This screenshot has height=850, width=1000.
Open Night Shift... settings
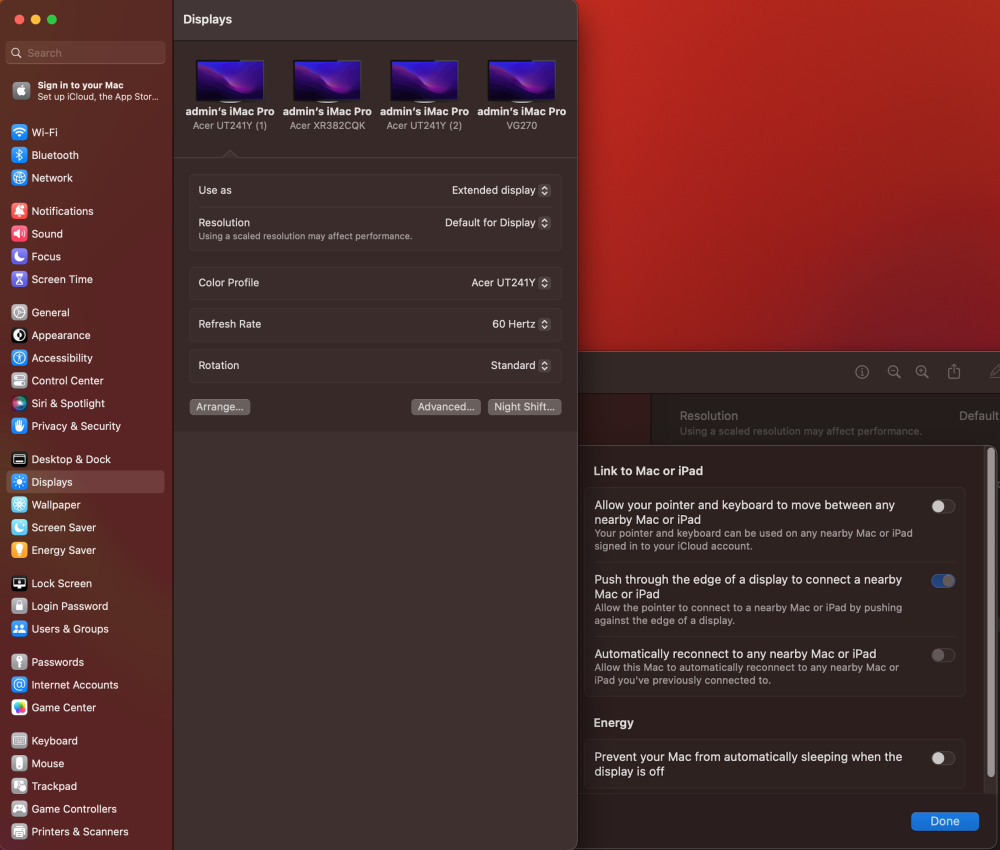pyautogui.click(x=524, y=407)
